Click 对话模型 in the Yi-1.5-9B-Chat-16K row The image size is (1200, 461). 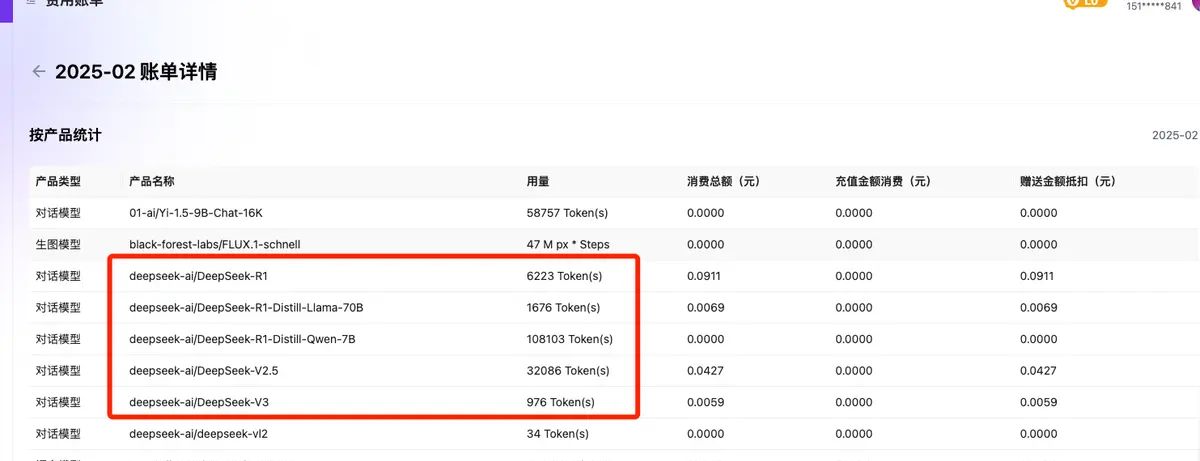click(58, 213)
